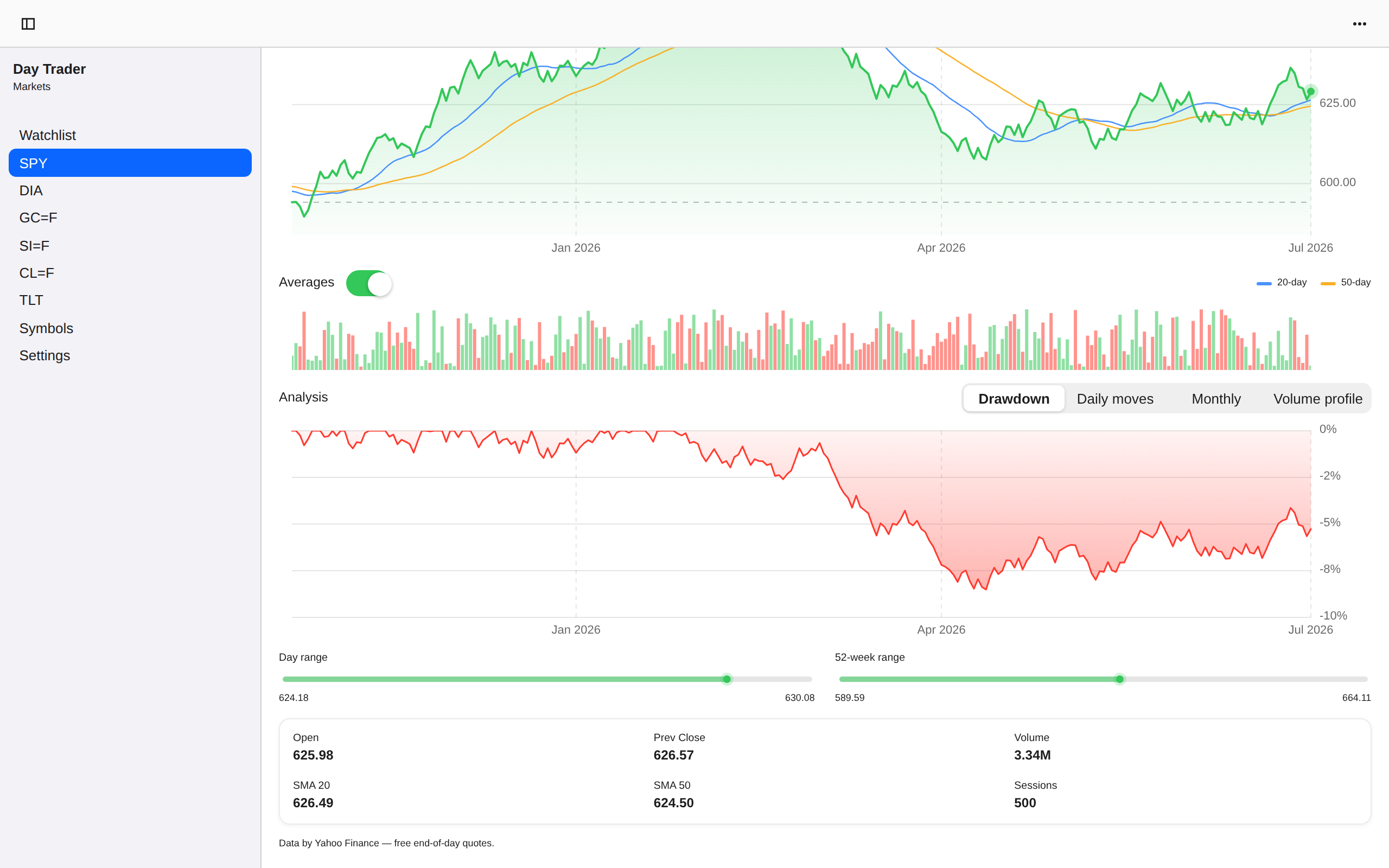This screenshot has width=1389, height=868.
Task: Click the Prev Close value 626.57
Action: tap(673, 755)
